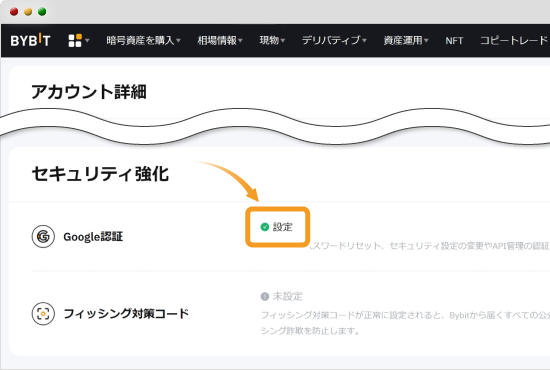550x370 pixels.
Task: Go to the NFT page
Action: 454,41
